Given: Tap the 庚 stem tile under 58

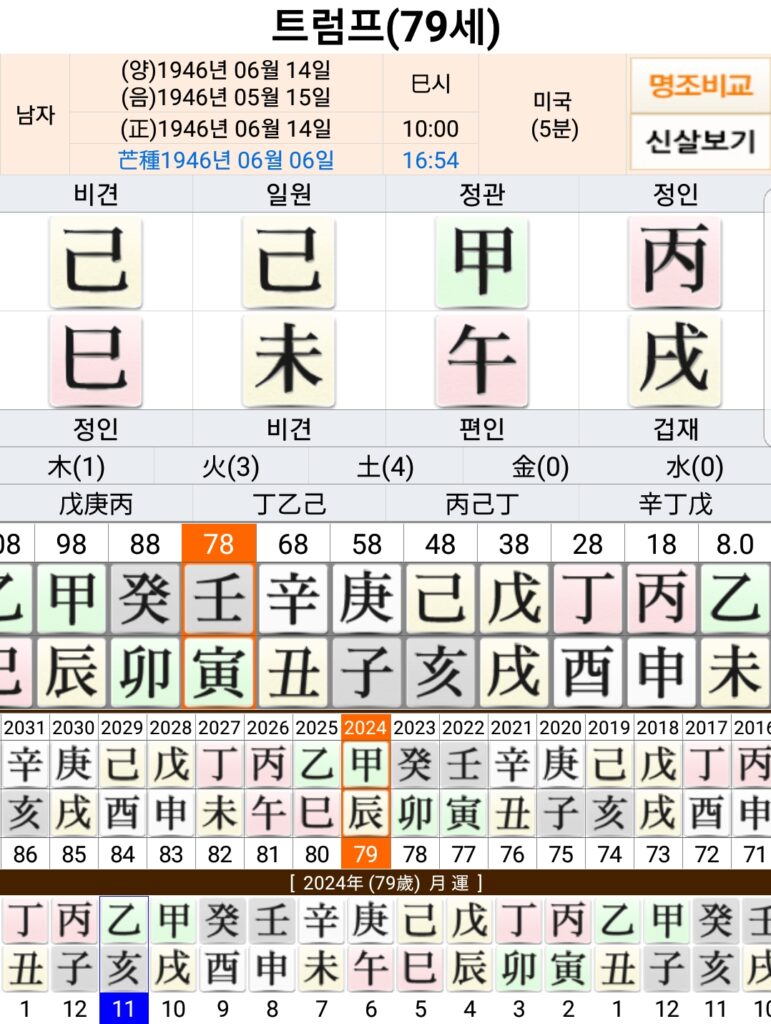Looking at the screenshot, I should tap(366, 599).
